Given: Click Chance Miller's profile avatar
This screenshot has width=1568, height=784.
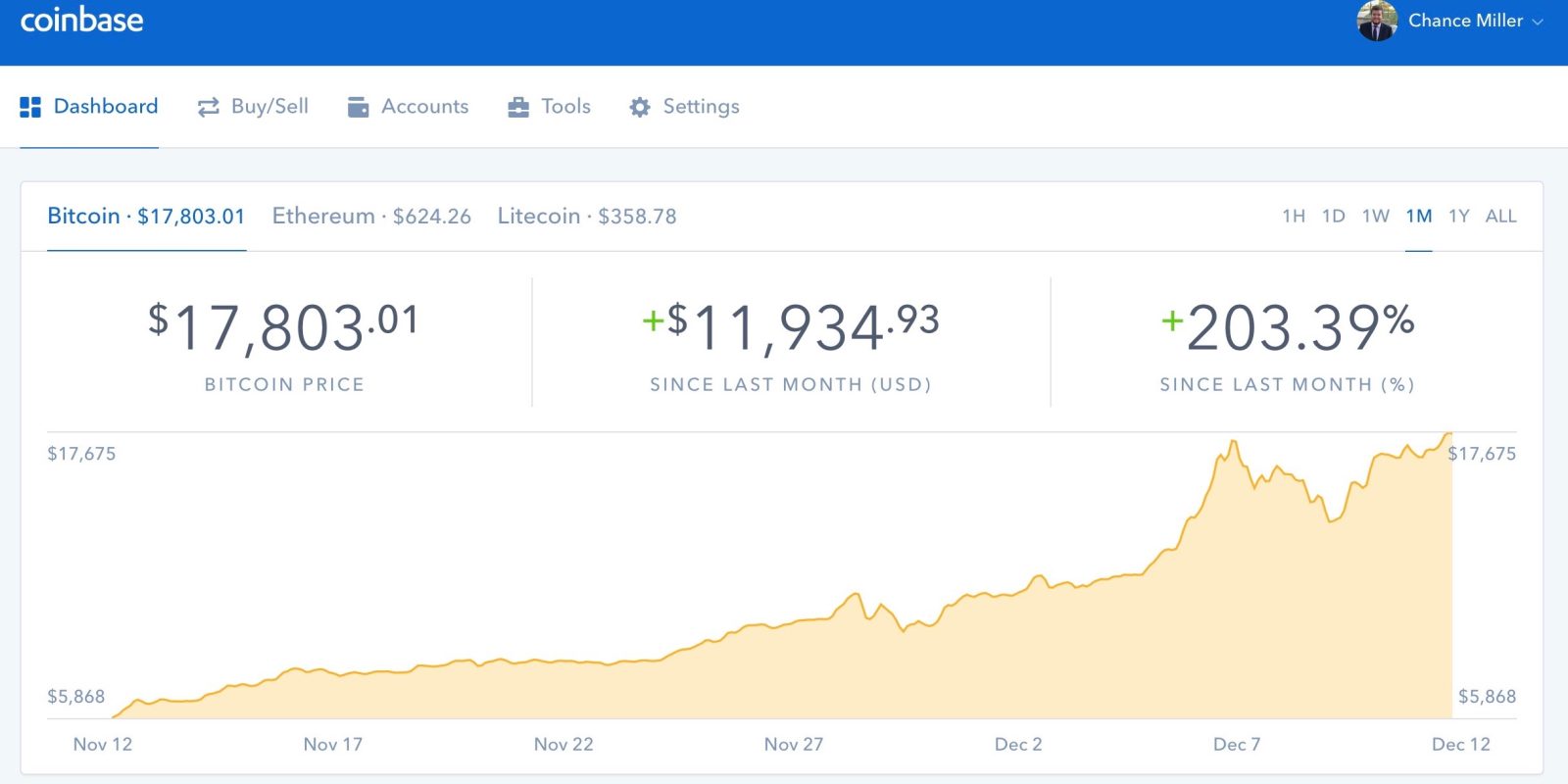Looking at the screenshot, I should point(1376,21).
